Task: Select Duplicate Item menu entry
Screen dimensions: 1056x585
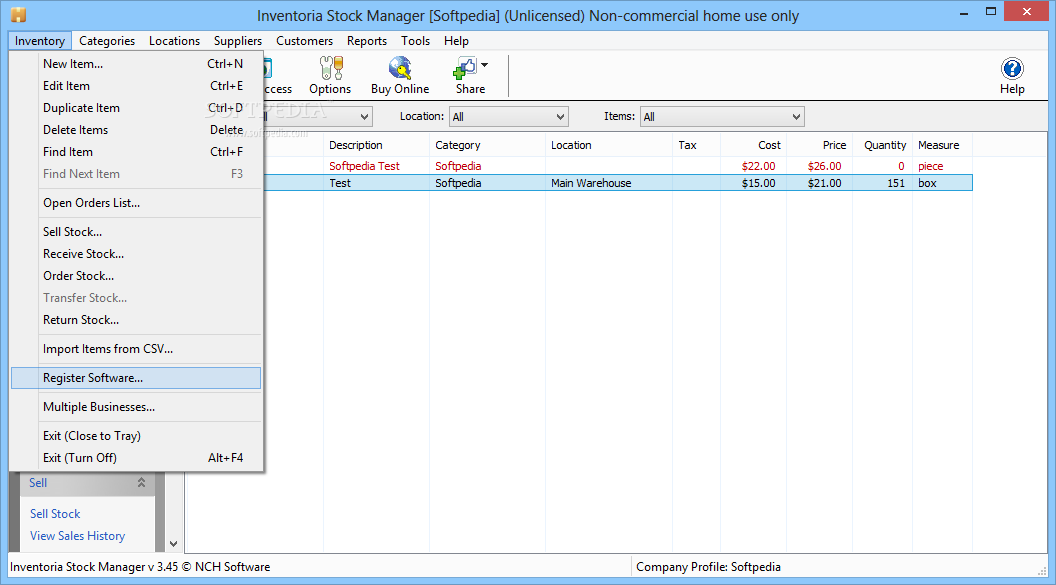Action: 136,108
